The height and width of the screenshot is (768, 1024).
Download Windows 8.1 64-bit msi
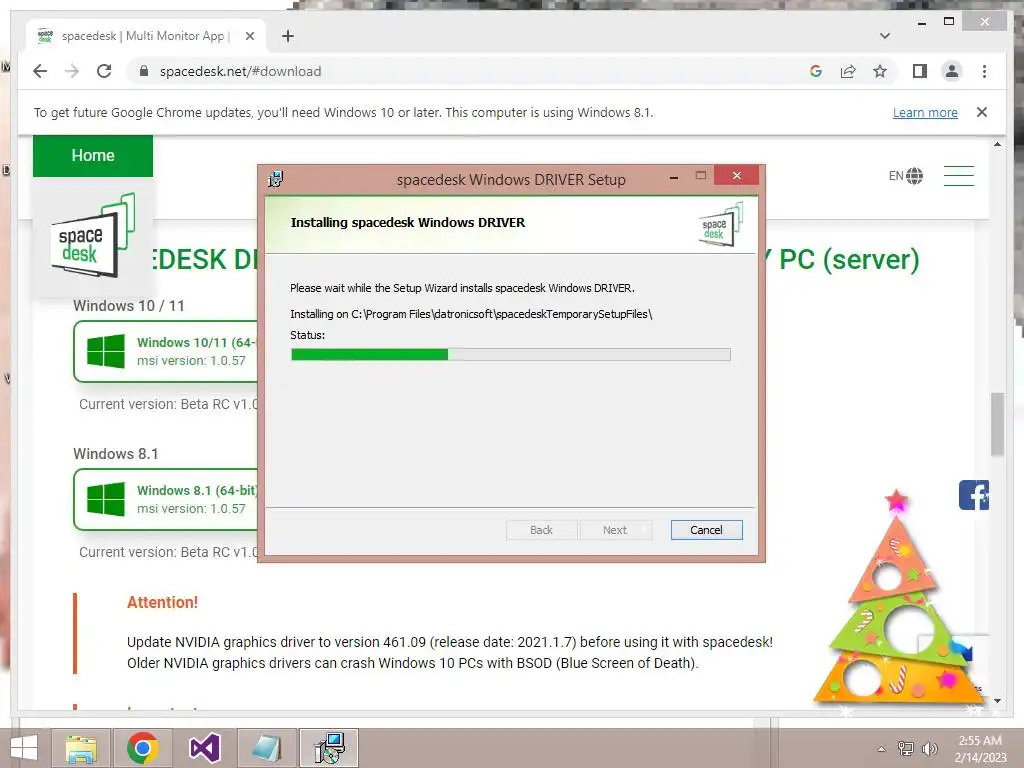point(167,499)
